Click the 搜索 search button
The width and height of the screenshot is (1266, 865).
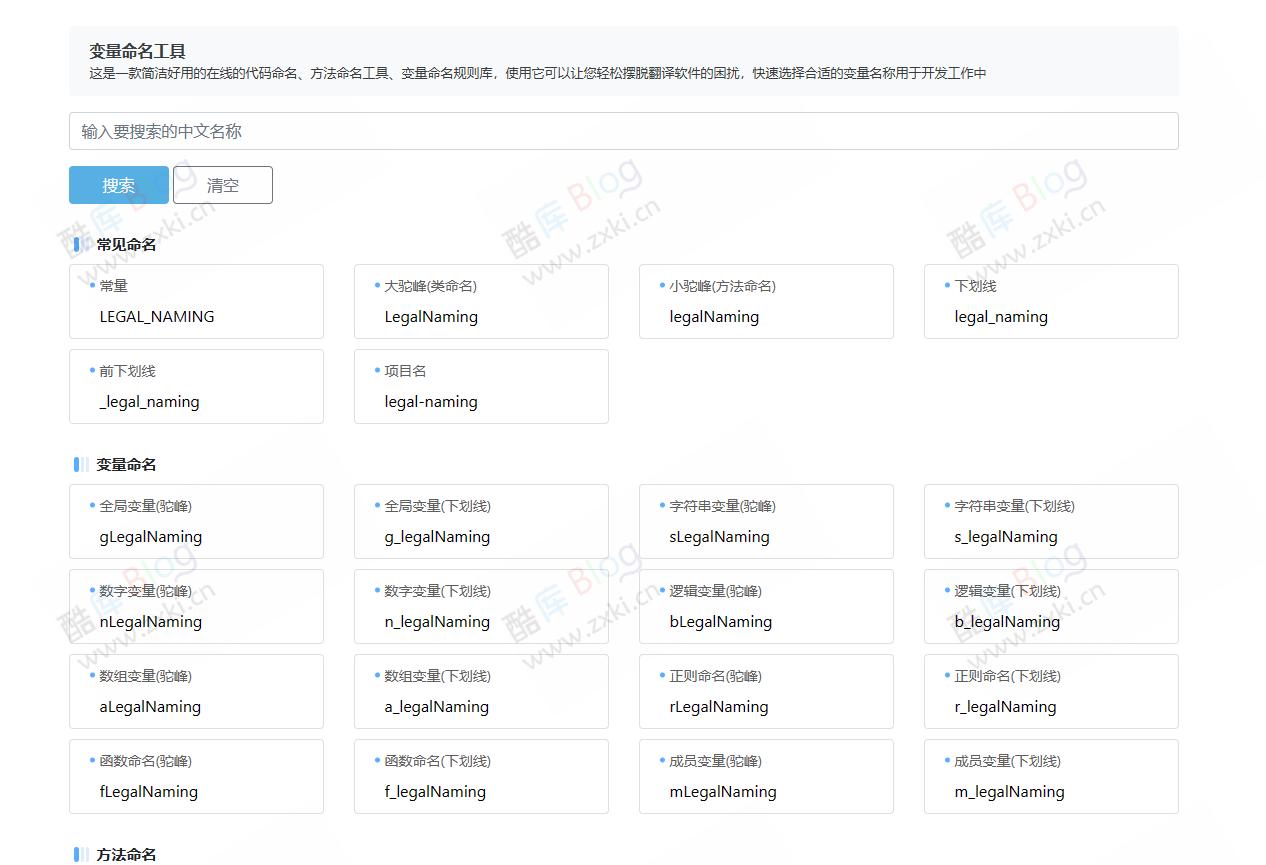click(x=118, y=184)
